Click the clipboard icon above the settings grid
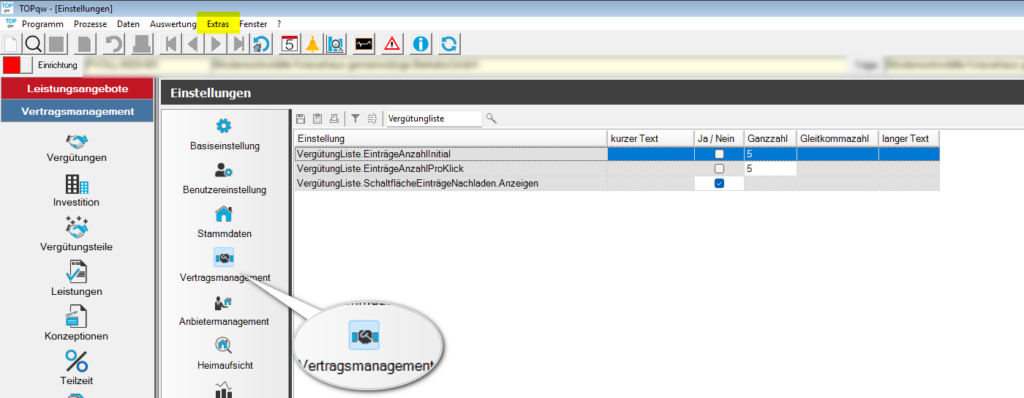Screen dimensions: 1024x398 pyautogui.click(x=317, y=118)
